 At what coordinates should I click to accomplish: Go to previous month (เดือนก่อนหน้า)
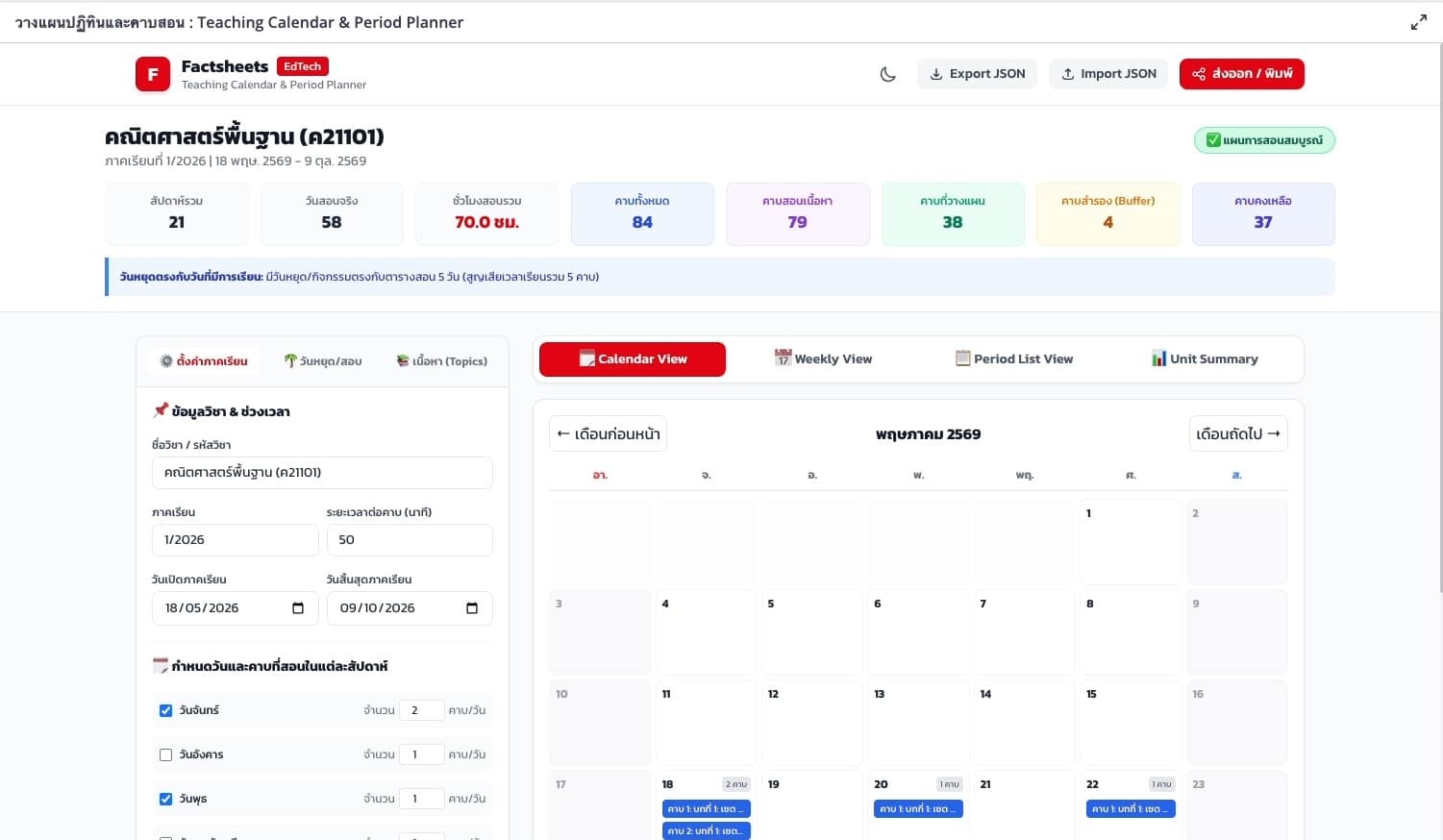click(x=609, y=434)
